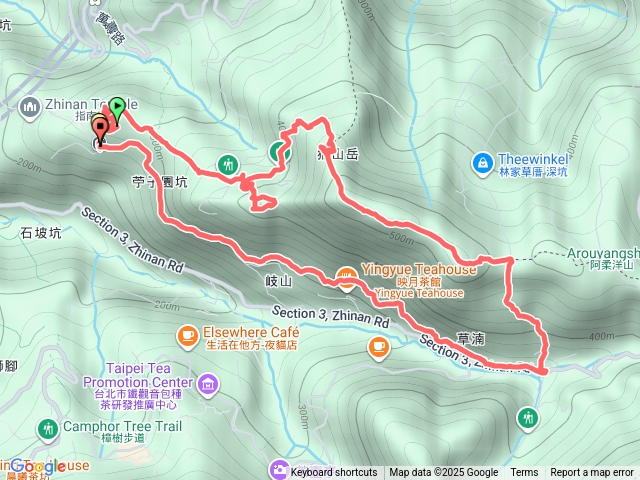The image size is (640, 480).
Task: Click the unnamed café icon near 草湳
Action: coord(379,348)
